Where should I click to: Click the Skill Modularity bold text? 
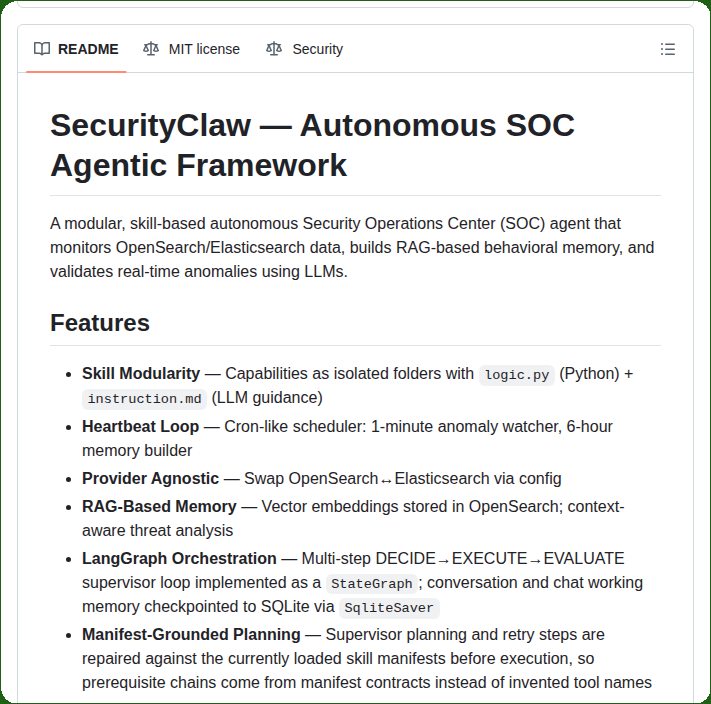tap(141, 374)
